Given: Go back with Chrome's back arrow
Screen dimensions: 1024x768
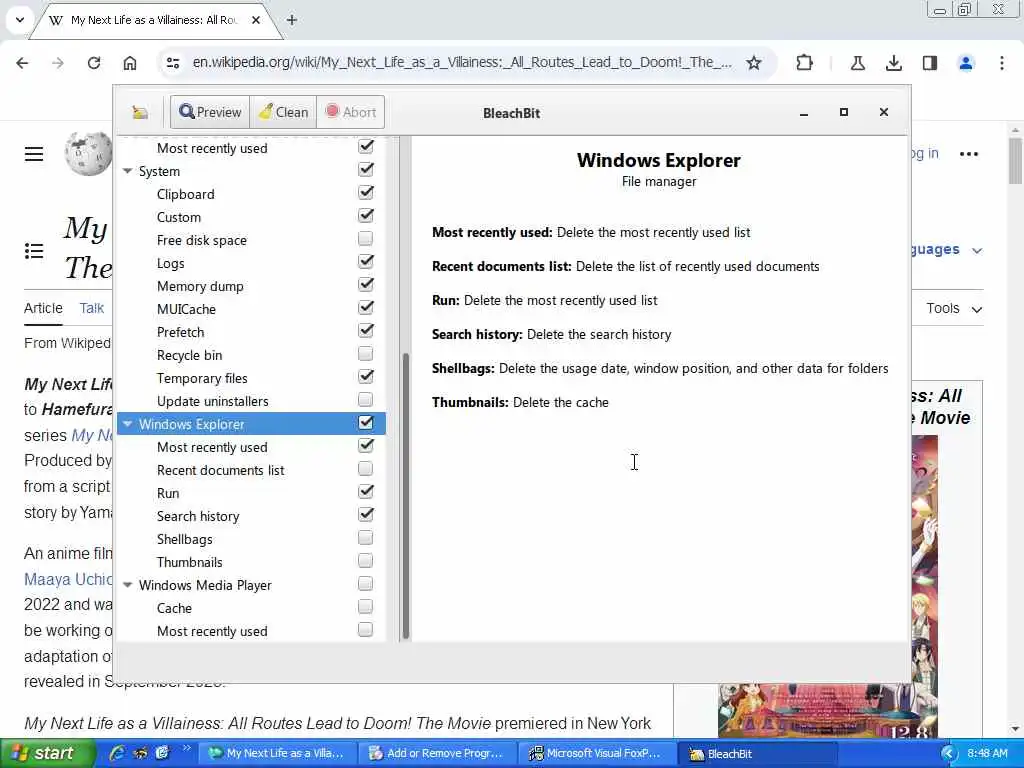Looking at the screenshot, I should tap(22, 63).
